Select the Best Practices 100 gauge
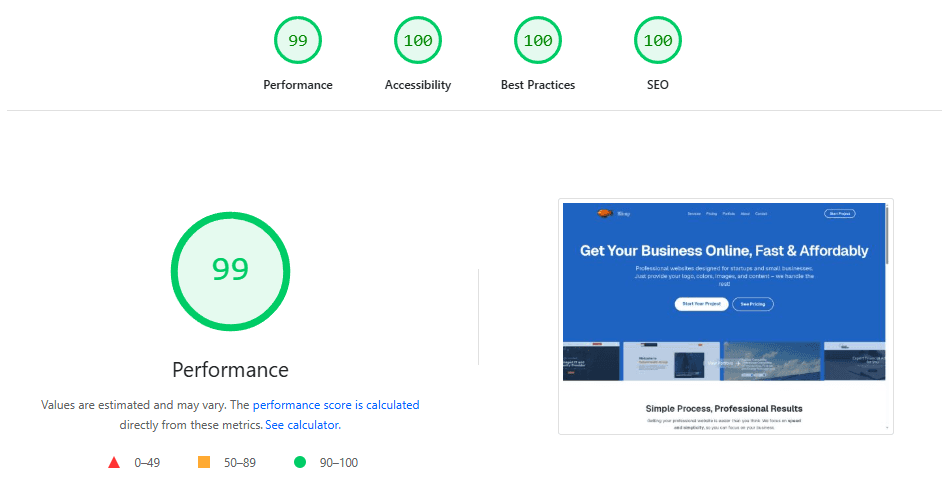This screenshot has height=488, width=942. coord(538,41)
